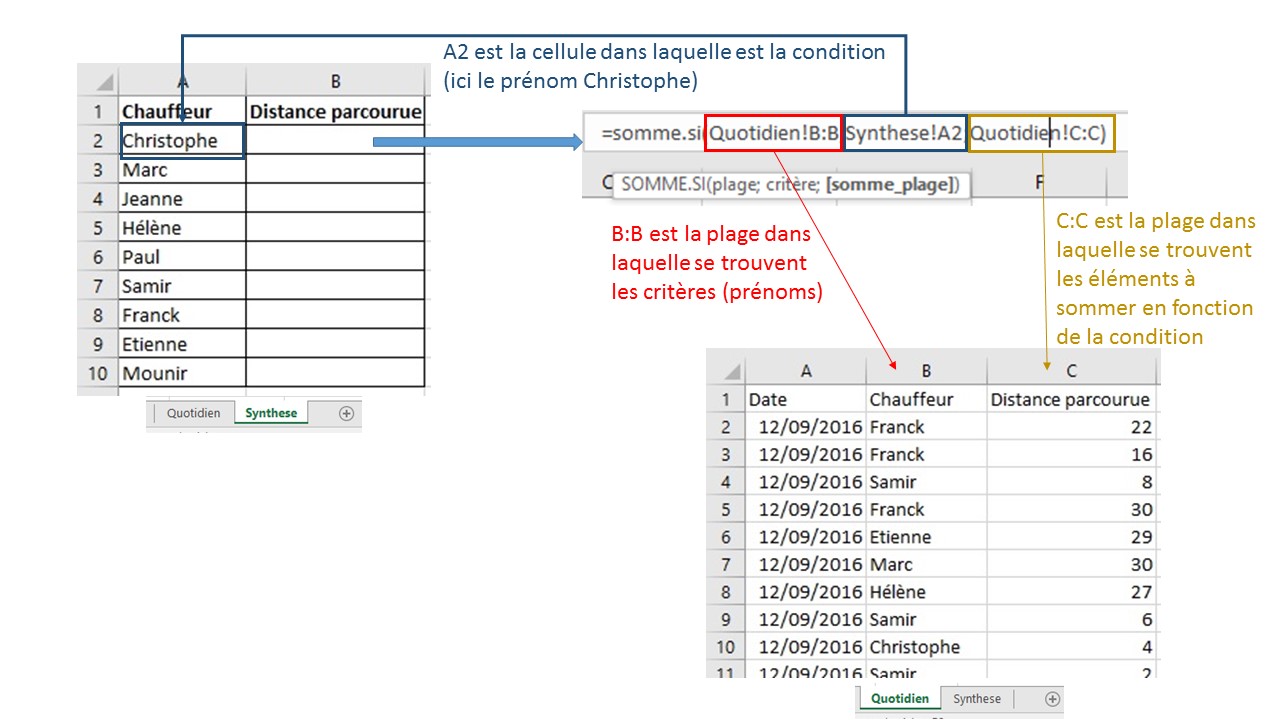Select column header C above Distance parcourue
Viewport: 1280px width, 720px height.
1070,371
